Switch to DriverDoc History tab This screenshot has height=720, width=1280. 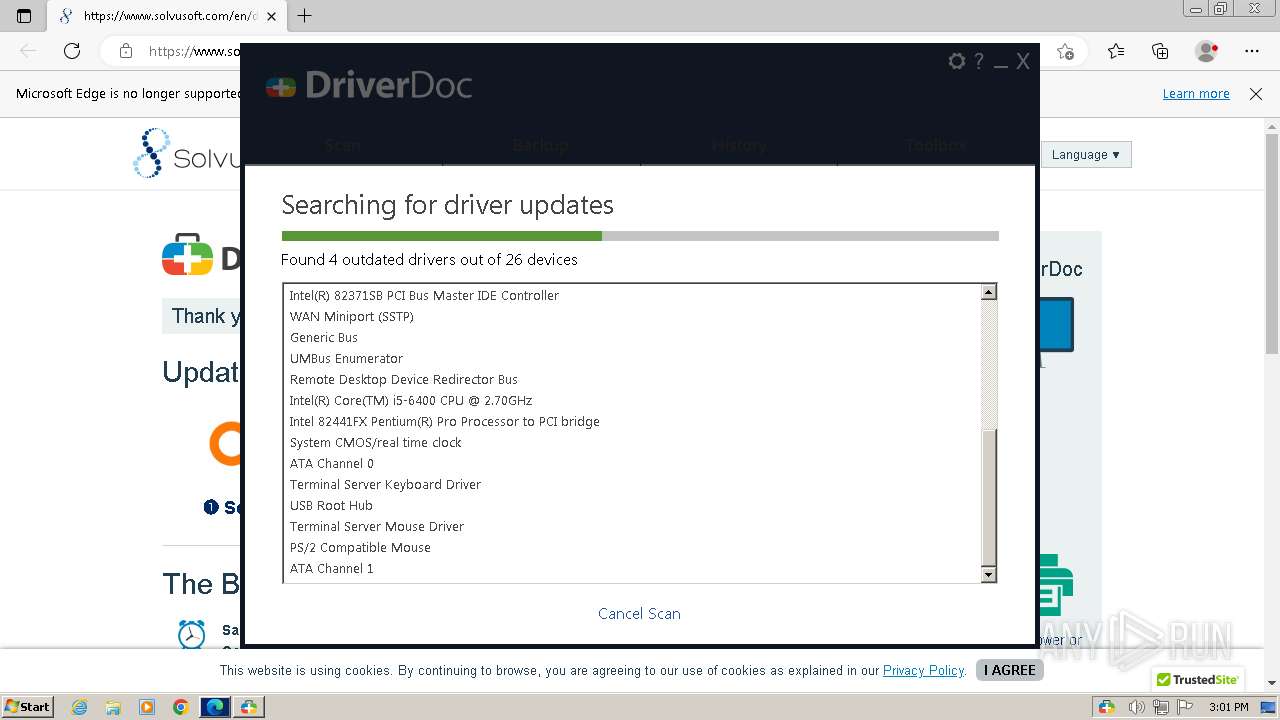click(x=738, y=145)
